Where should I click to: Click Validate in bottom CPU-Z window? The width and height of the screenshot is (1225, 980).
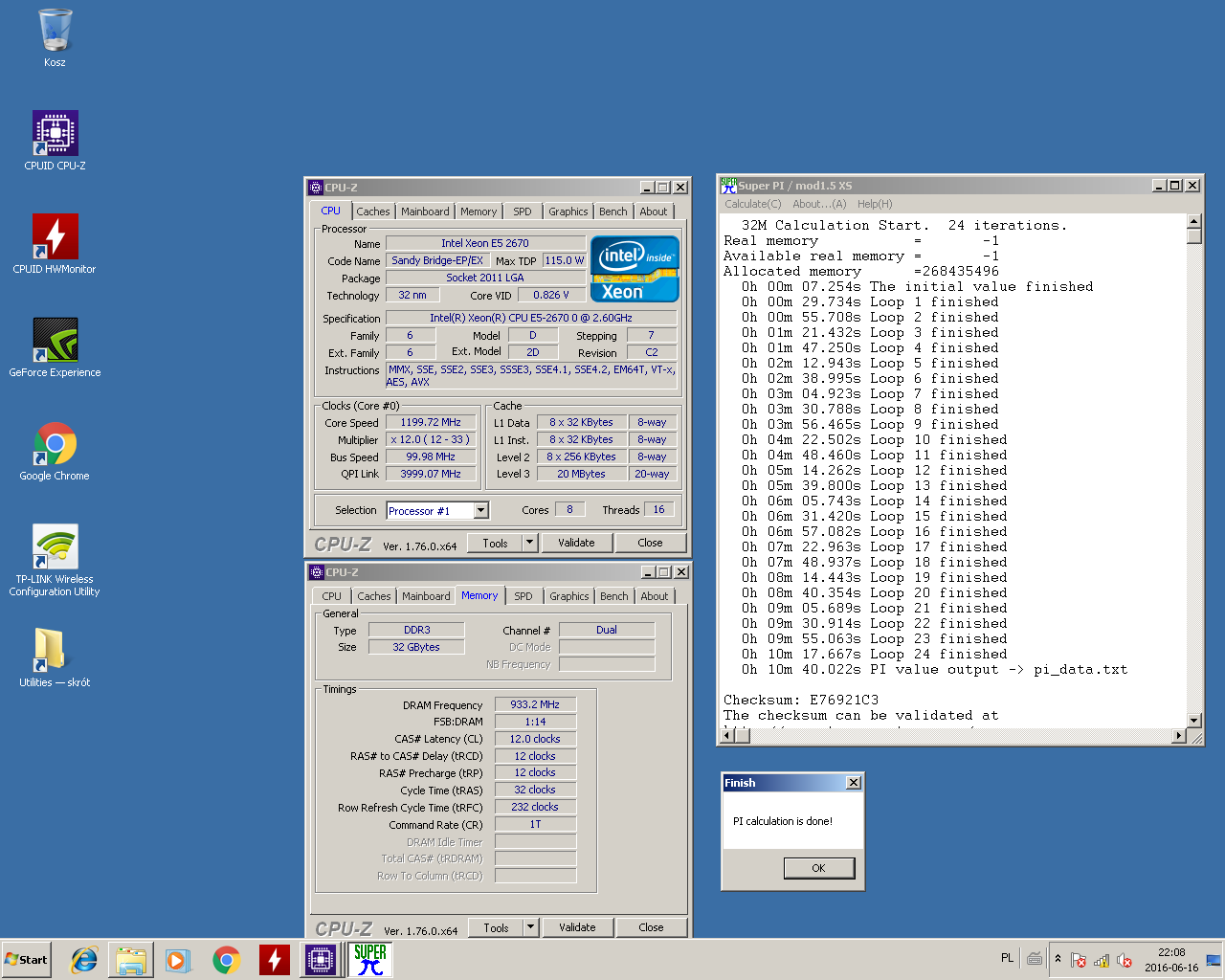click(x=577, y=927)
